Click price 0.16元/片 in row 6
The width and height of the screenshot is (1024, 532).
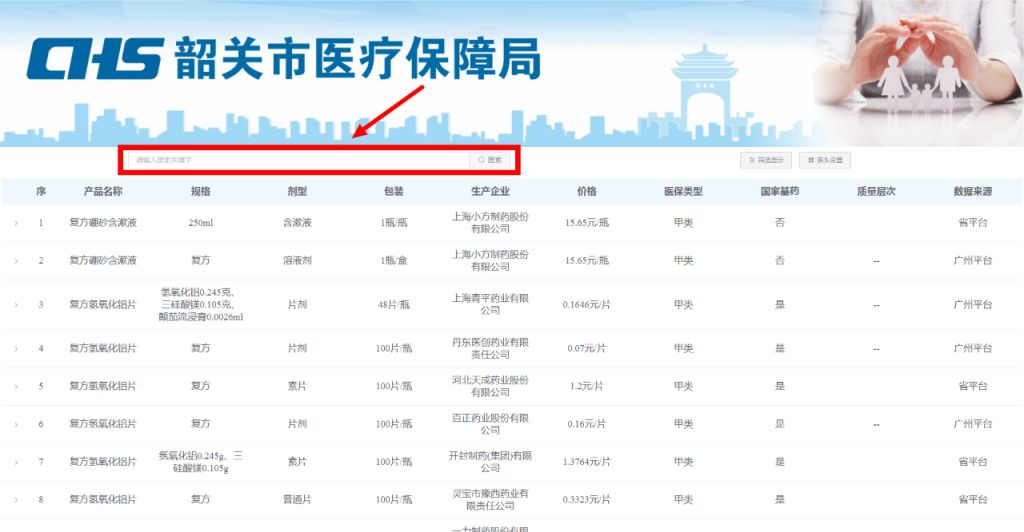point(586,424)
